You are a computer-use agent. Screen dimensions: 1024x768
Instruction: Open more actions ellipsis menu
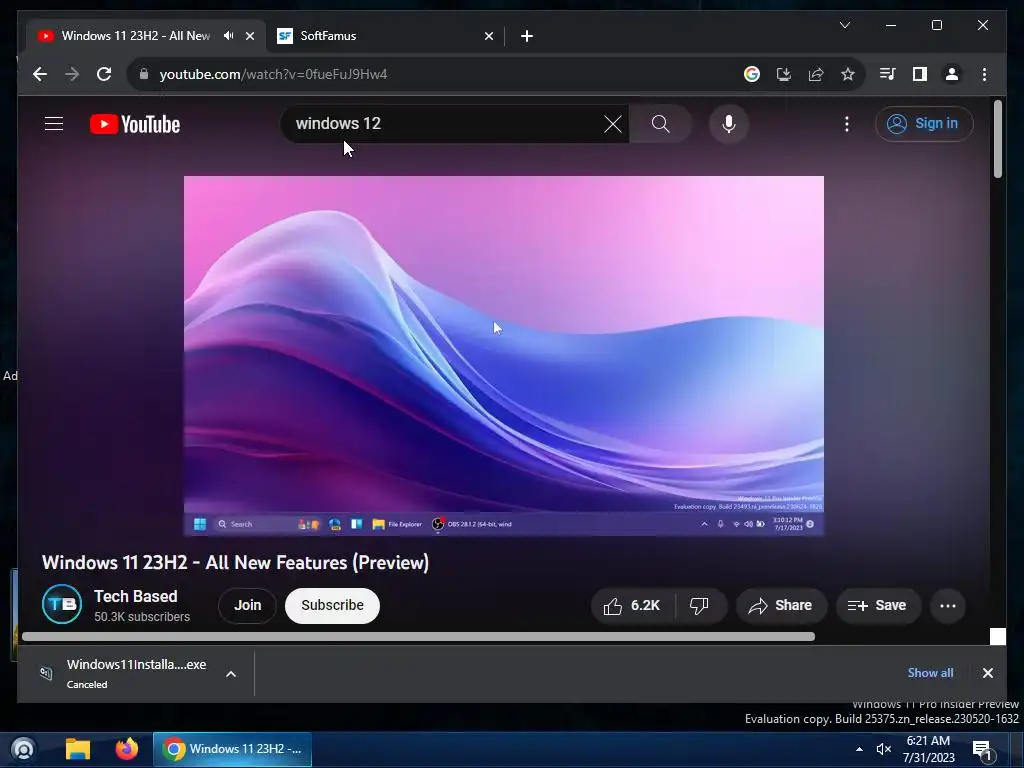948,606
